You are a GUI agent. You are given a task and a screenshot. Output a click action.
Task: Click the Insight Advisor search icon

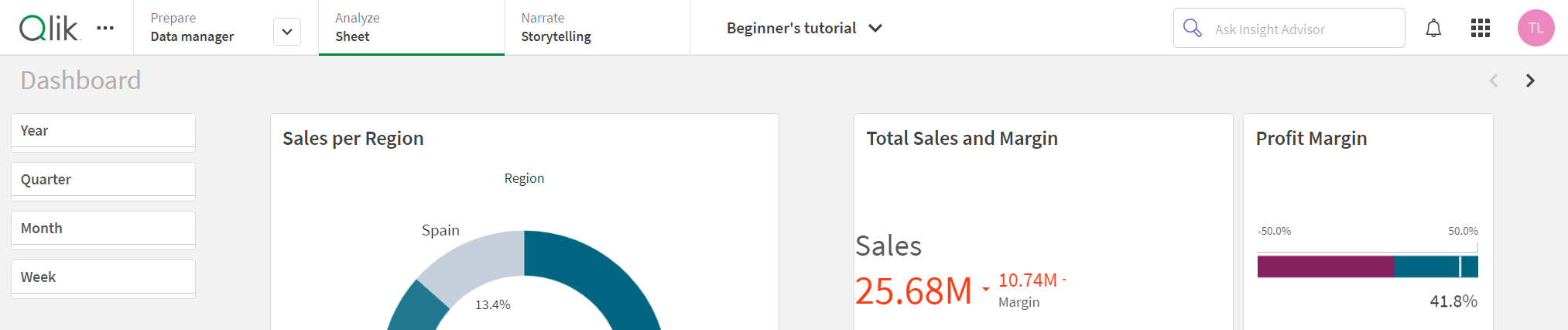tap(1193, 29)
